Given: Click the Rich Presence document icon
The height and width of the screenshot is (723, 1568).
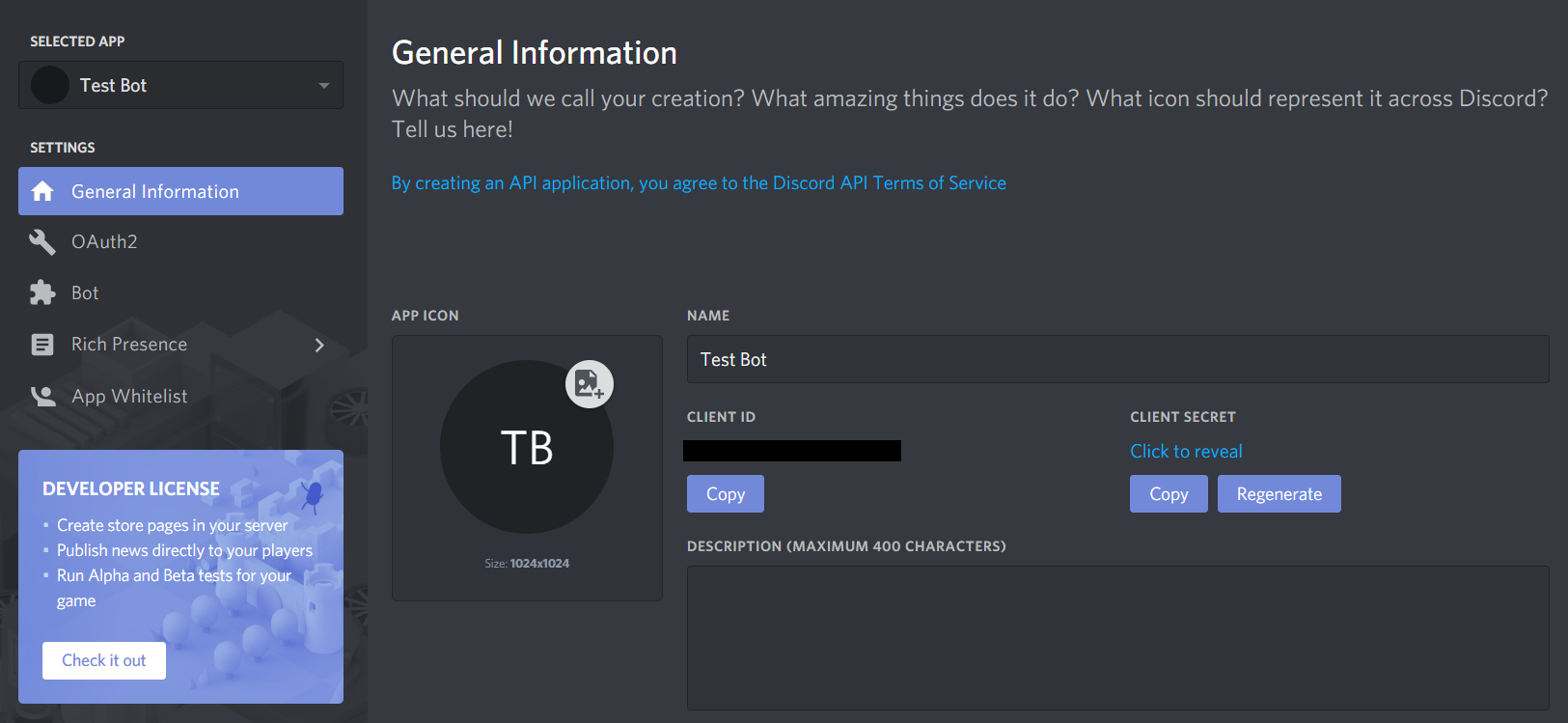Looking at the screenshot, I should coord(42,345).
